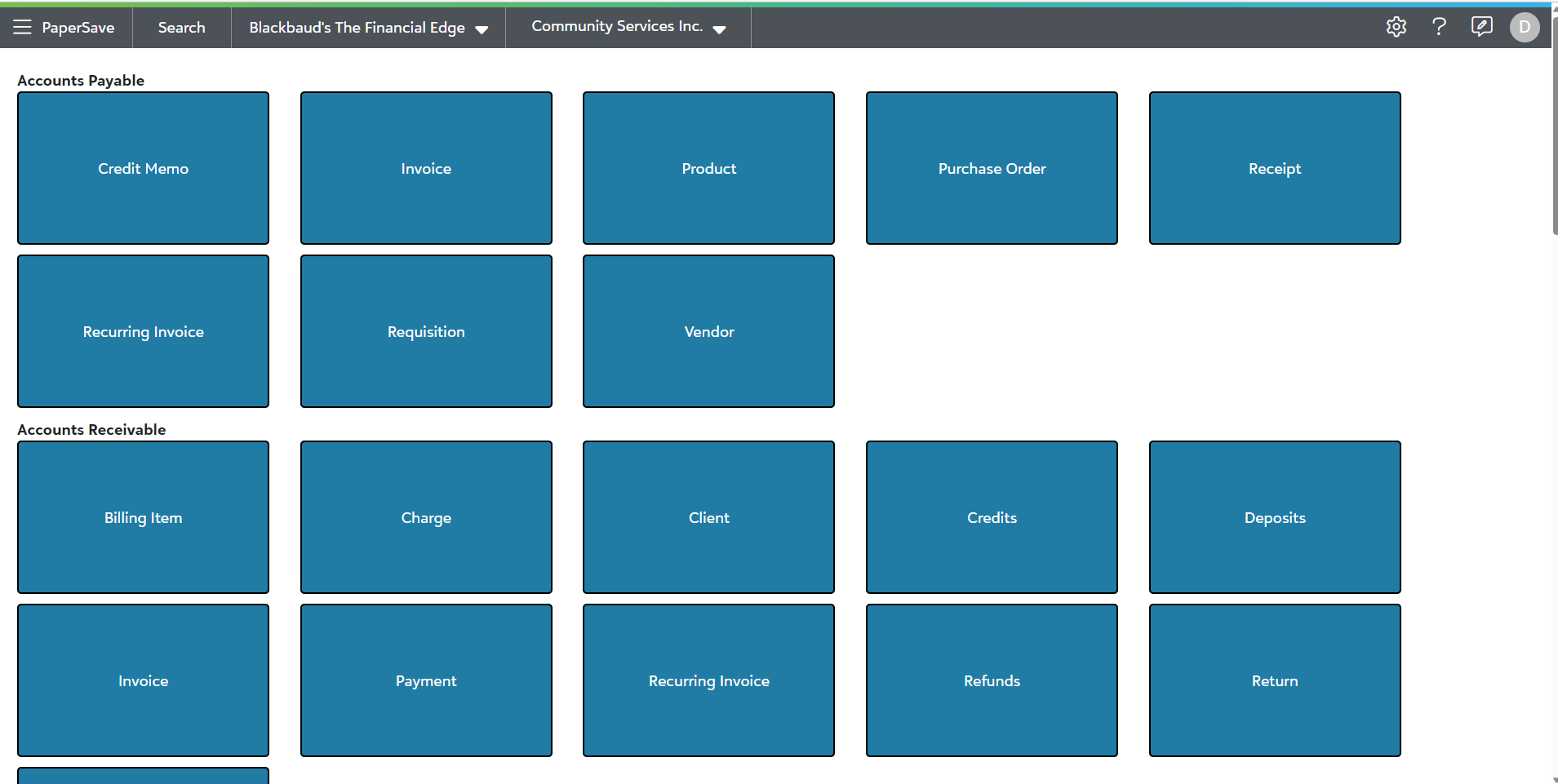
Task: Click the help question mark icon
Action: pyautogui.click(x=1439, y=27)
